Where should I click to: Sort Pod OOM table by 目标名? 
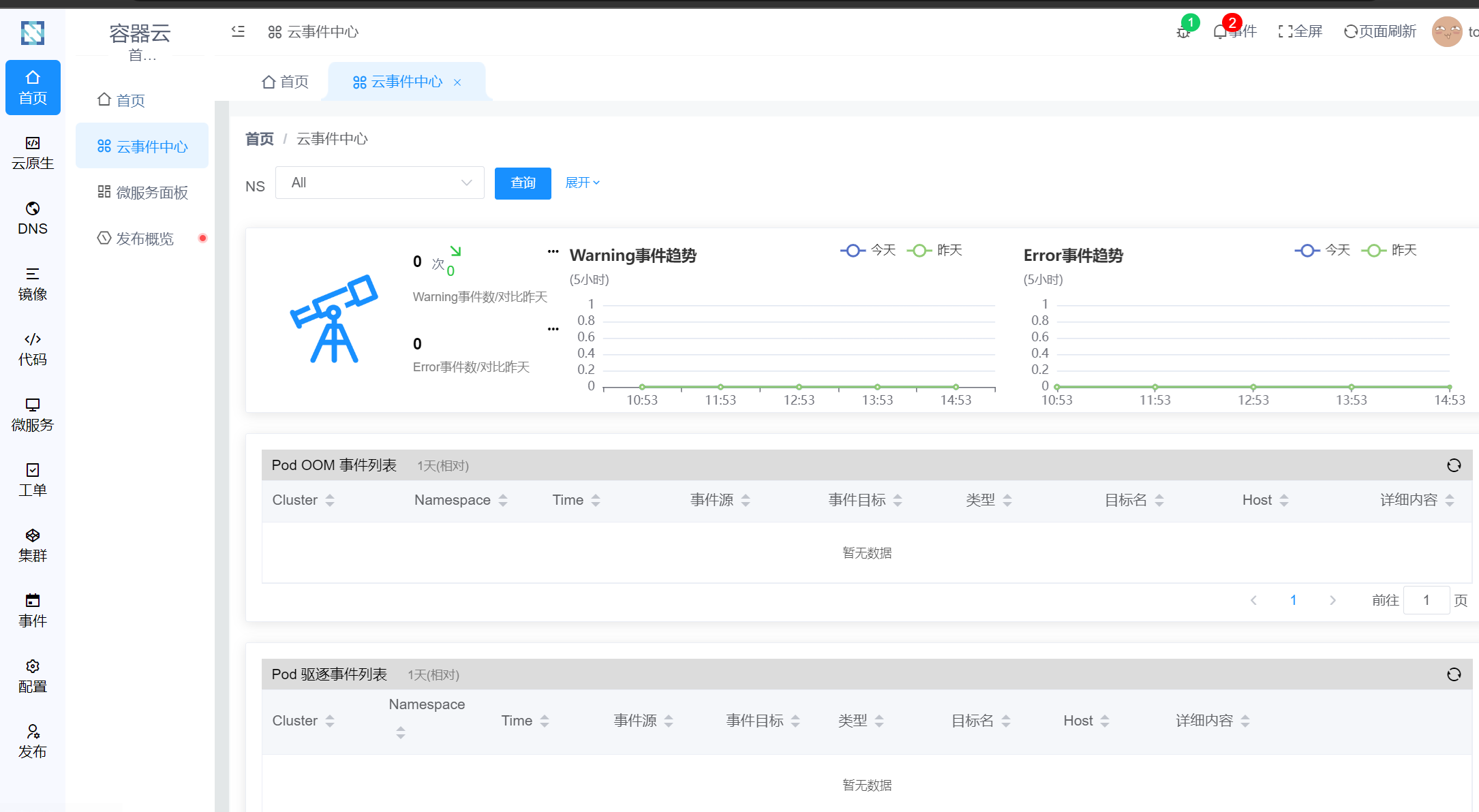tap(1159, 500)
